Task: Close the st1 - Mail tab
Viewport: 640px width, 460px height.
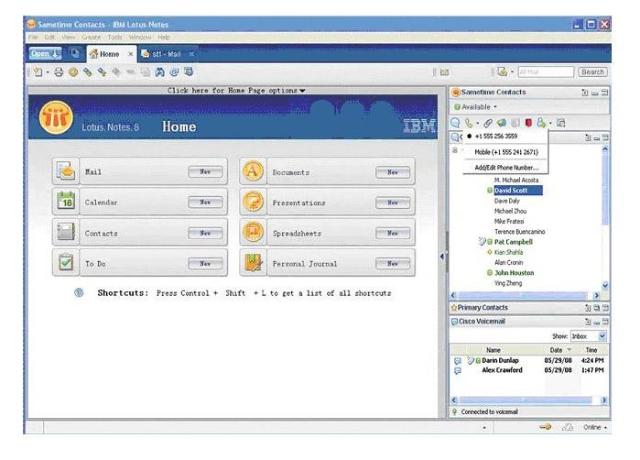Action: coord(191,54)
